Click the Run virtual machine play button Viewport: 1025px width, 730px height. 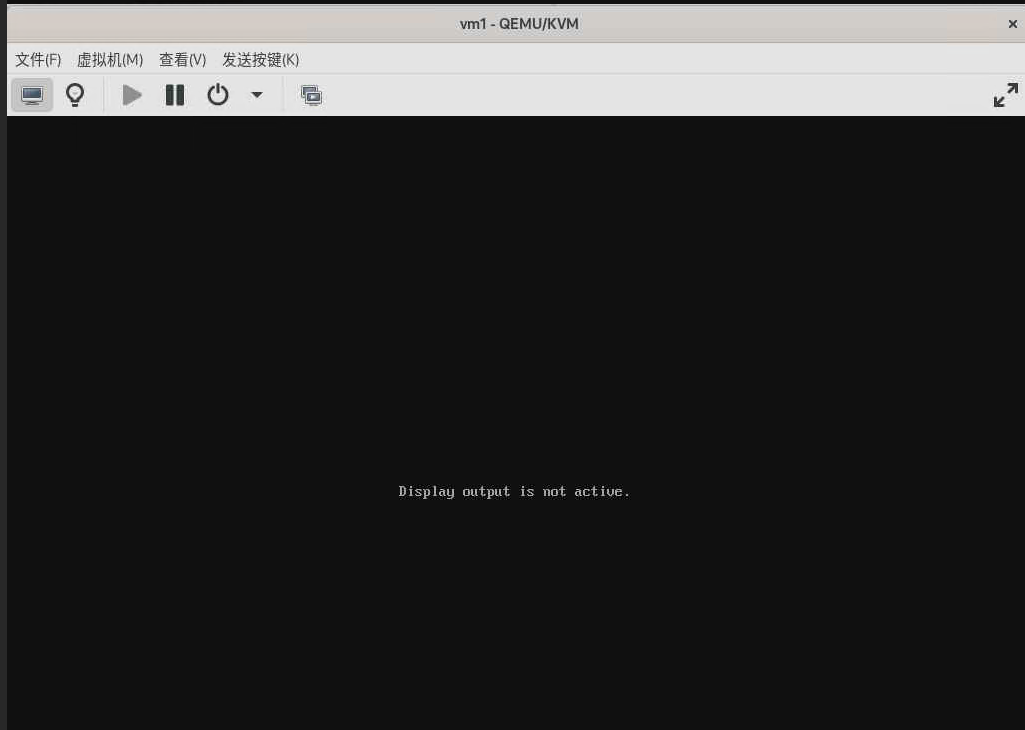click(x=132, y=95)
